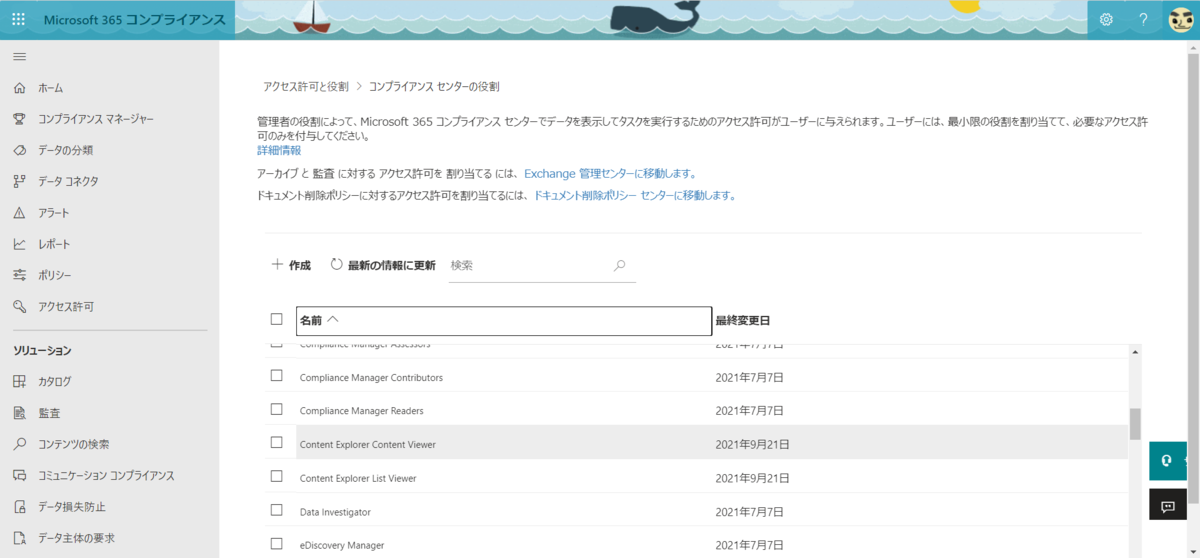Select the Data Investigator role name

(x=335, y=512)
